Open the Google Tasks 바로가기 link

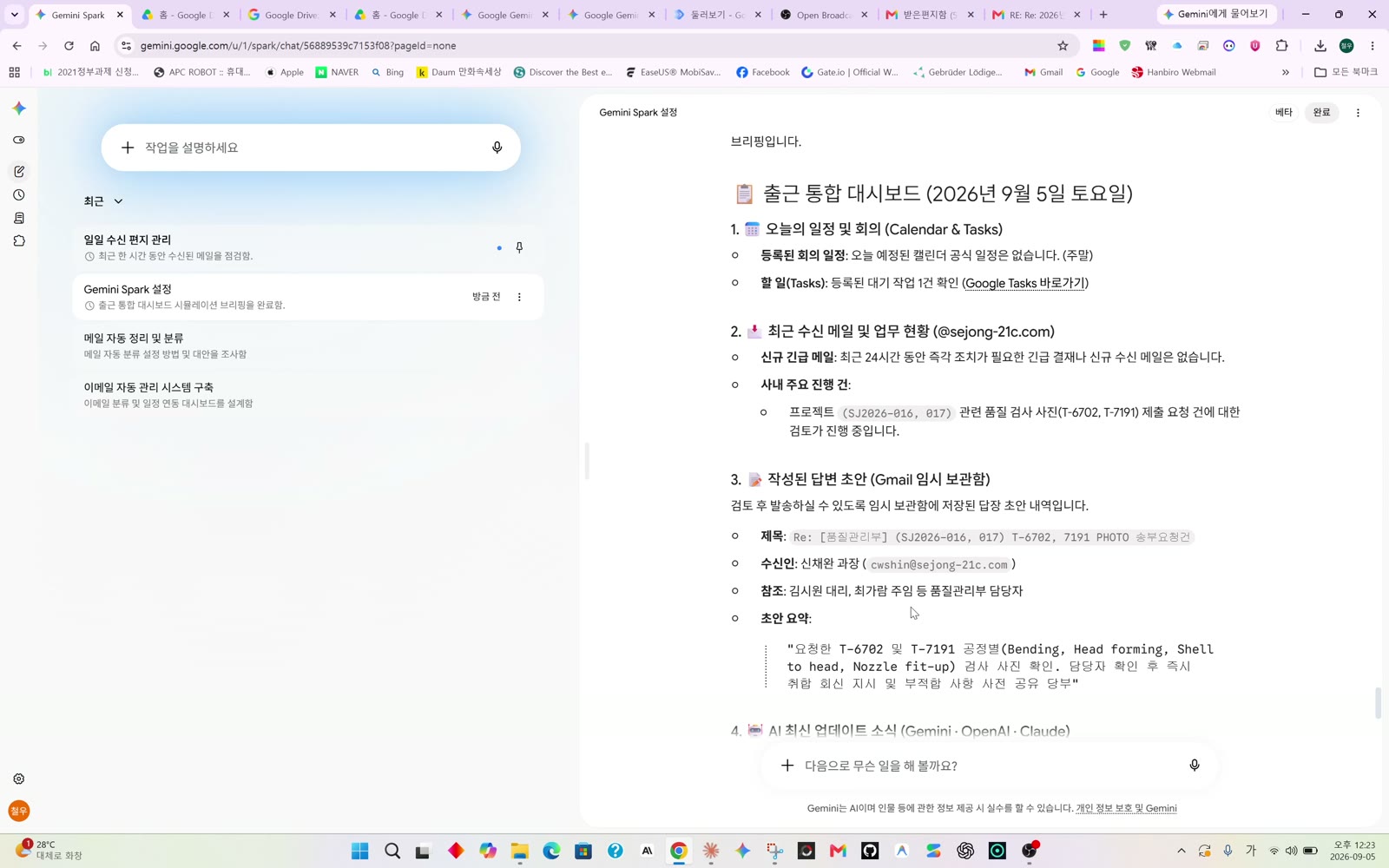[1025, 283]
